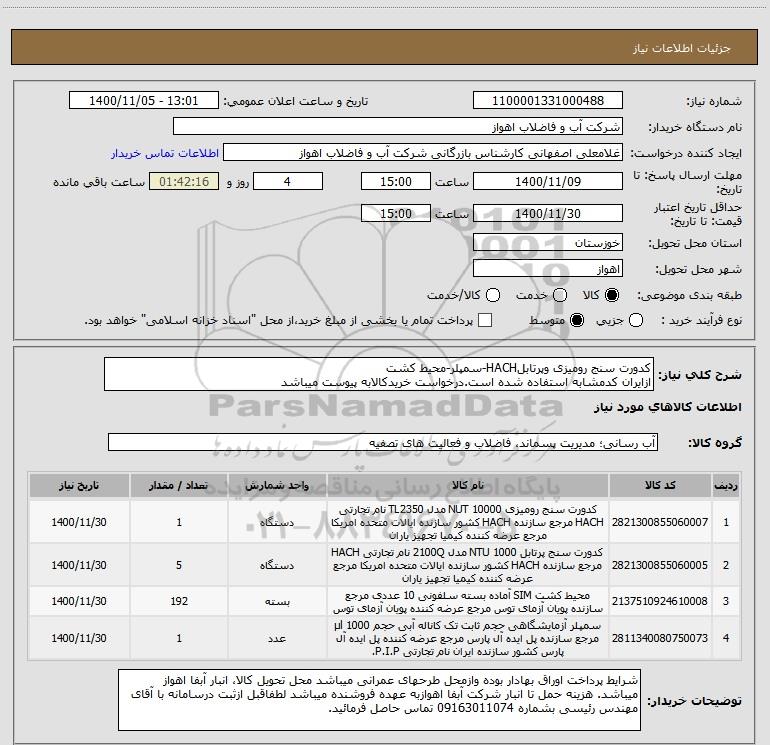Select item code 2811340080750073
Image resolution: width=770 pixels, height=745 pixels.
(x=660, y=638)
